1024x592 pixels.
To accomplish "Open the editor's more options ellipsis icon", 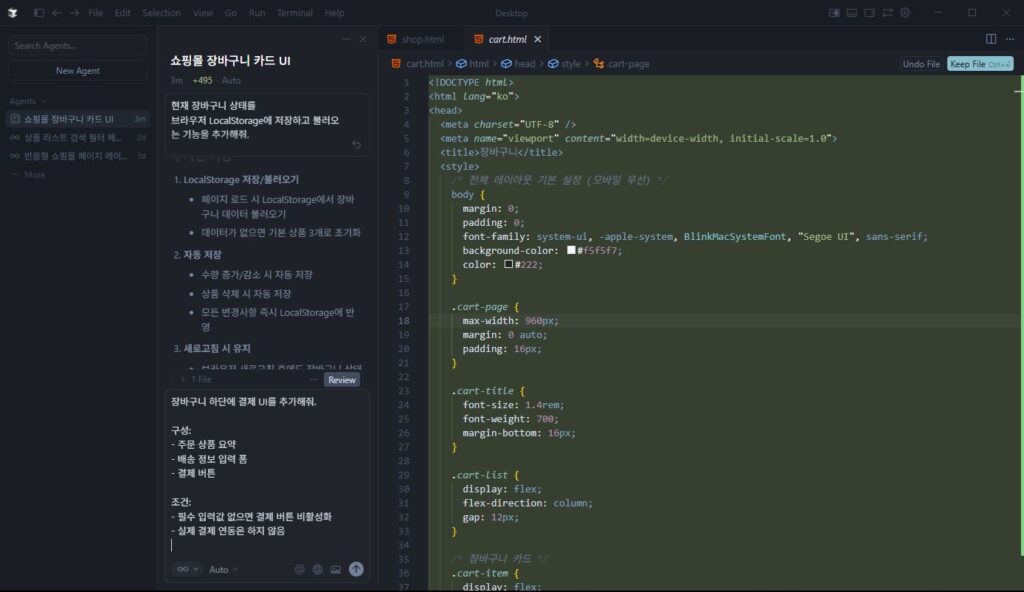I will point(1010,39).
